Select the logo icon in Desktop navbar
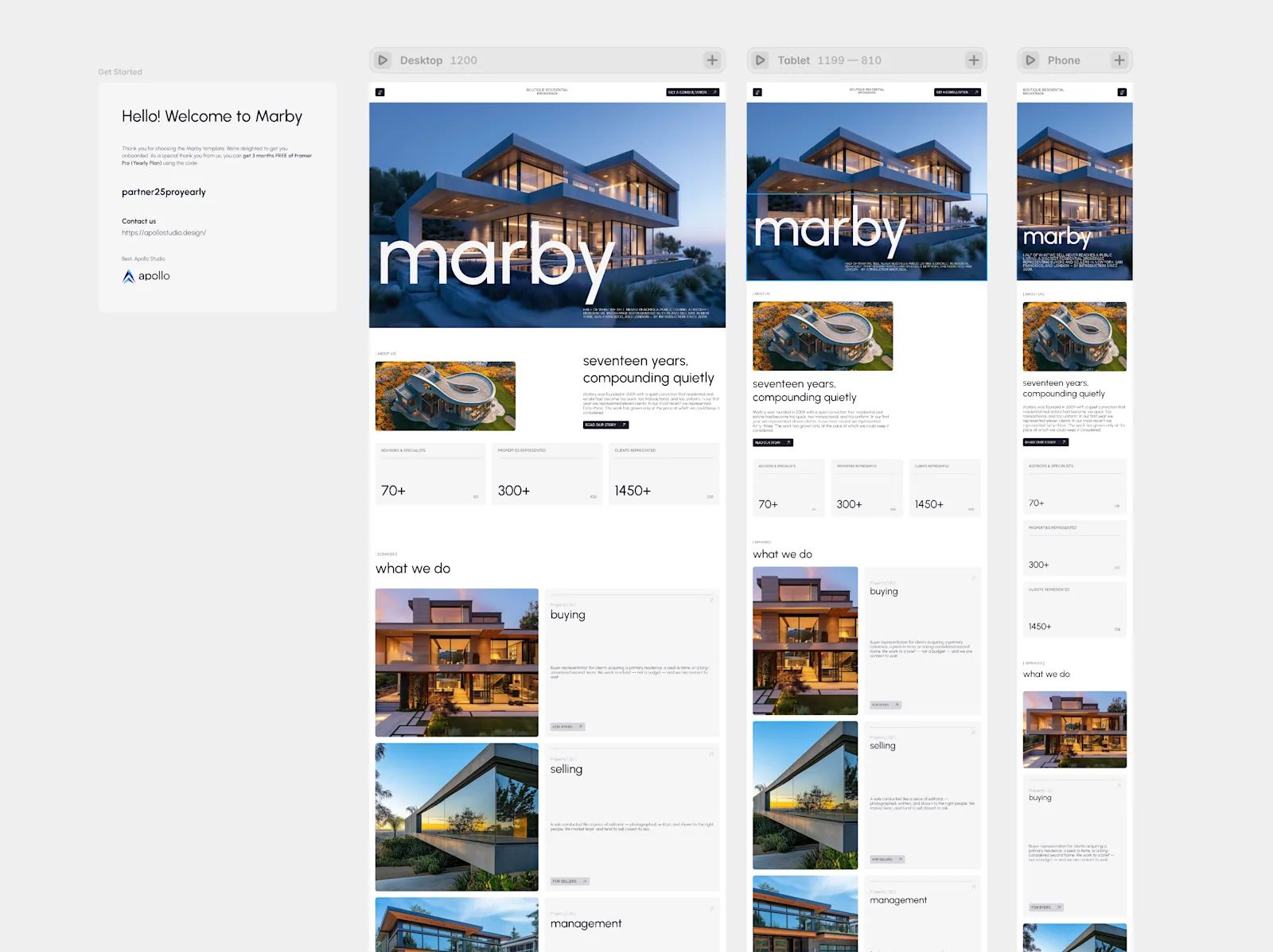 coord(380,92)
